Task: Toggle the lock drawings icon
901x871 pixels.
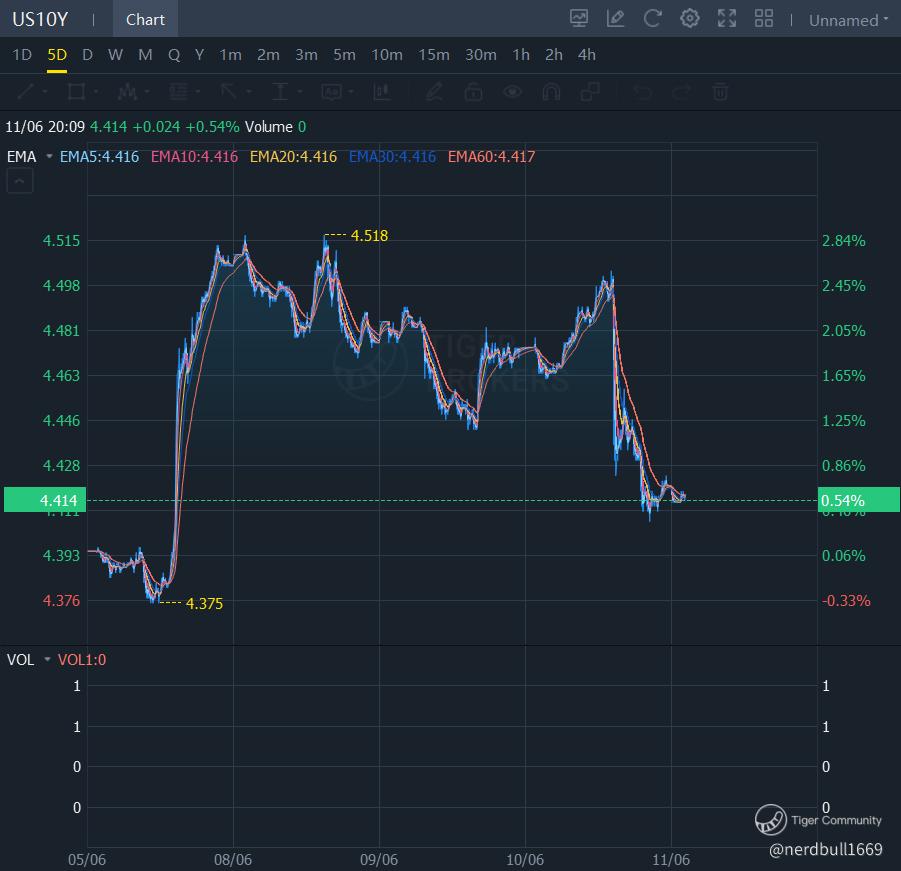Action: 473,91
